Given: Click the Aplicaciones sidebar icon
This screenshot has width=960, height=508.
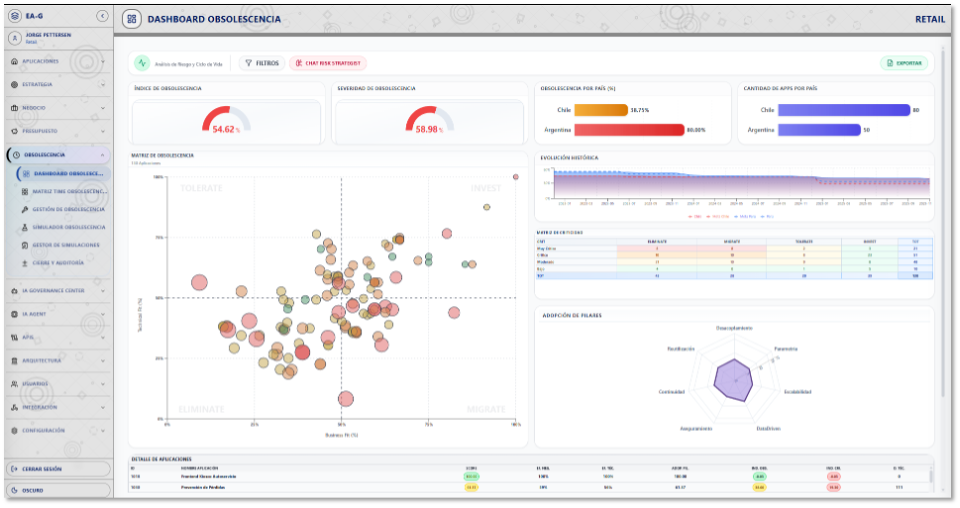Looking at the screenshot, I should click(x=14, y=61).
